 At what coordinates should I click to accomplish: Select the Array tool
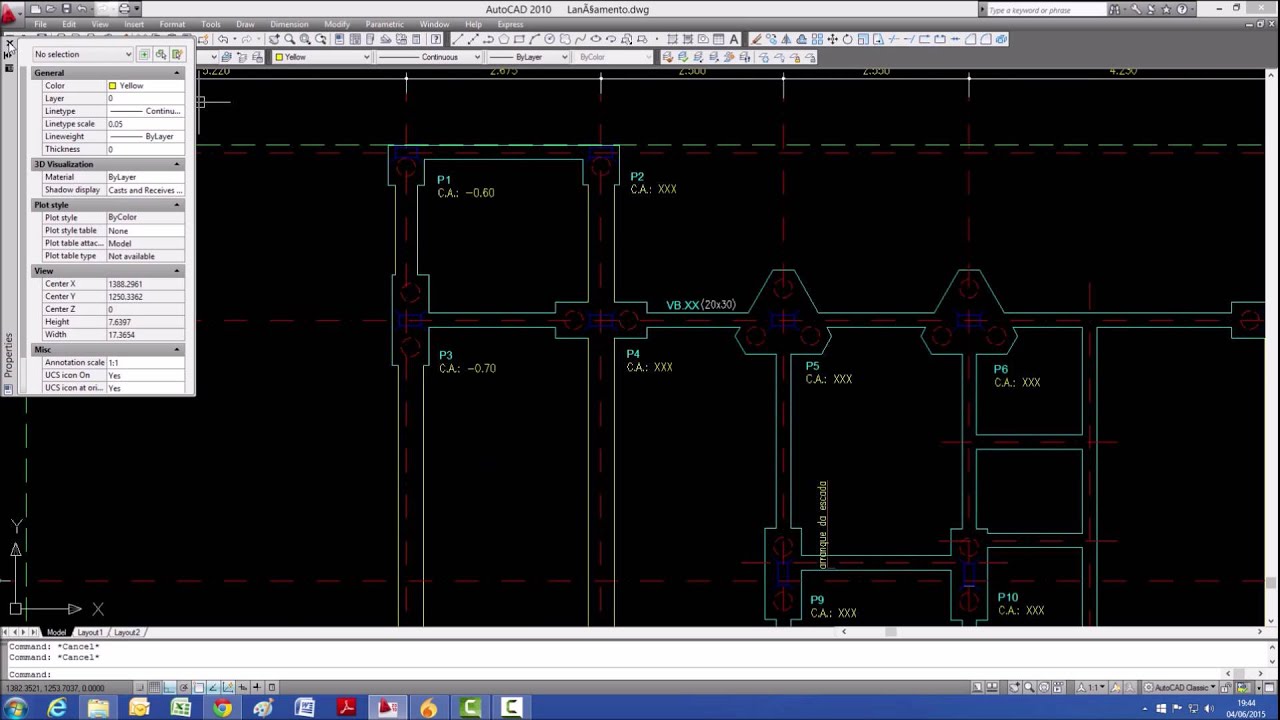[817, 39]
